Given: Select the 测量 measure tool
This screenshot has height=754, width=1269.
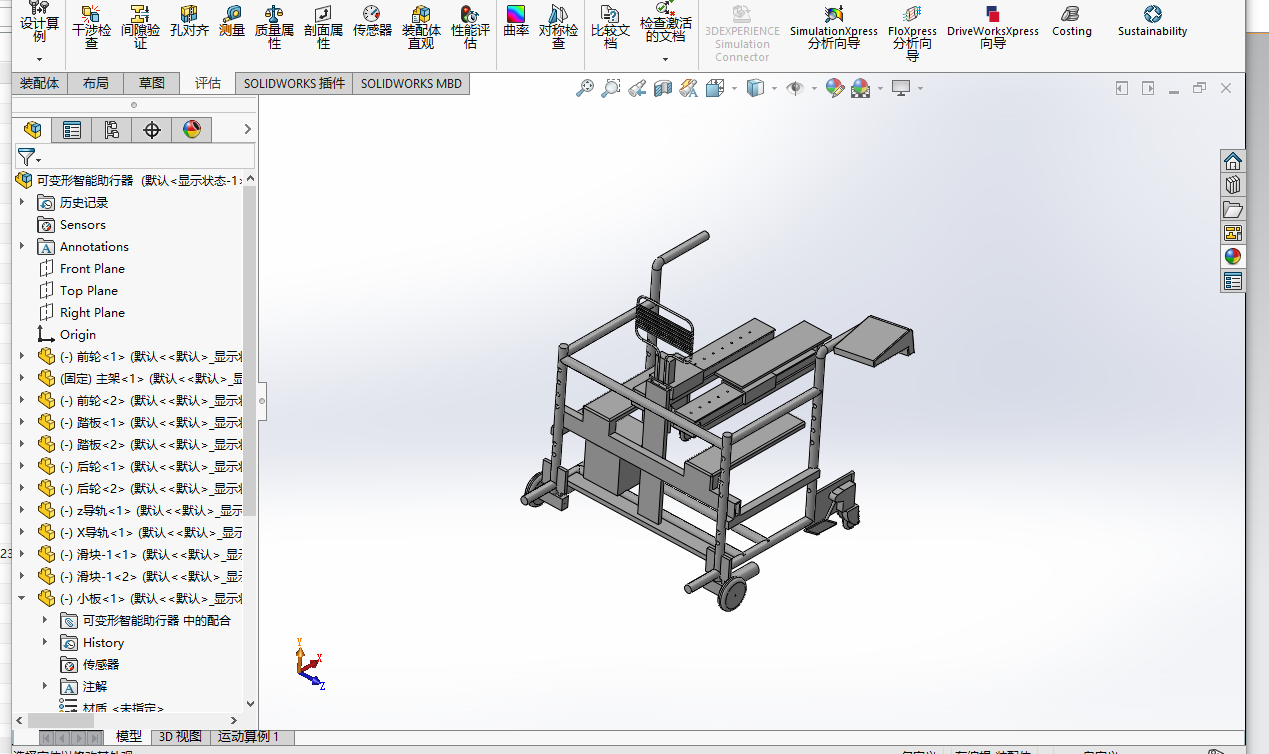Looking at the screenshot, I should point(231,22).
